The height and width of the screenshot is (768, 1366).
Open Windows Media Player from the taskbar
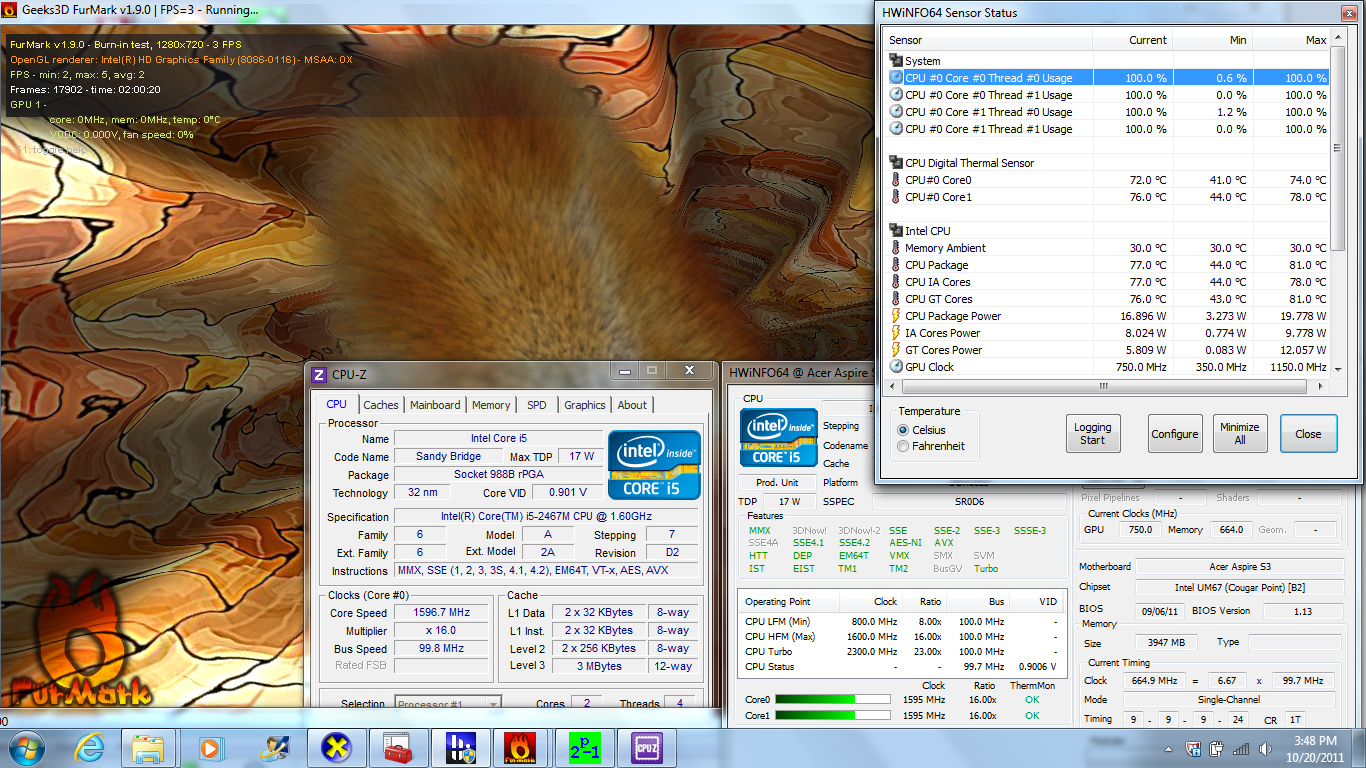point(211,748)
